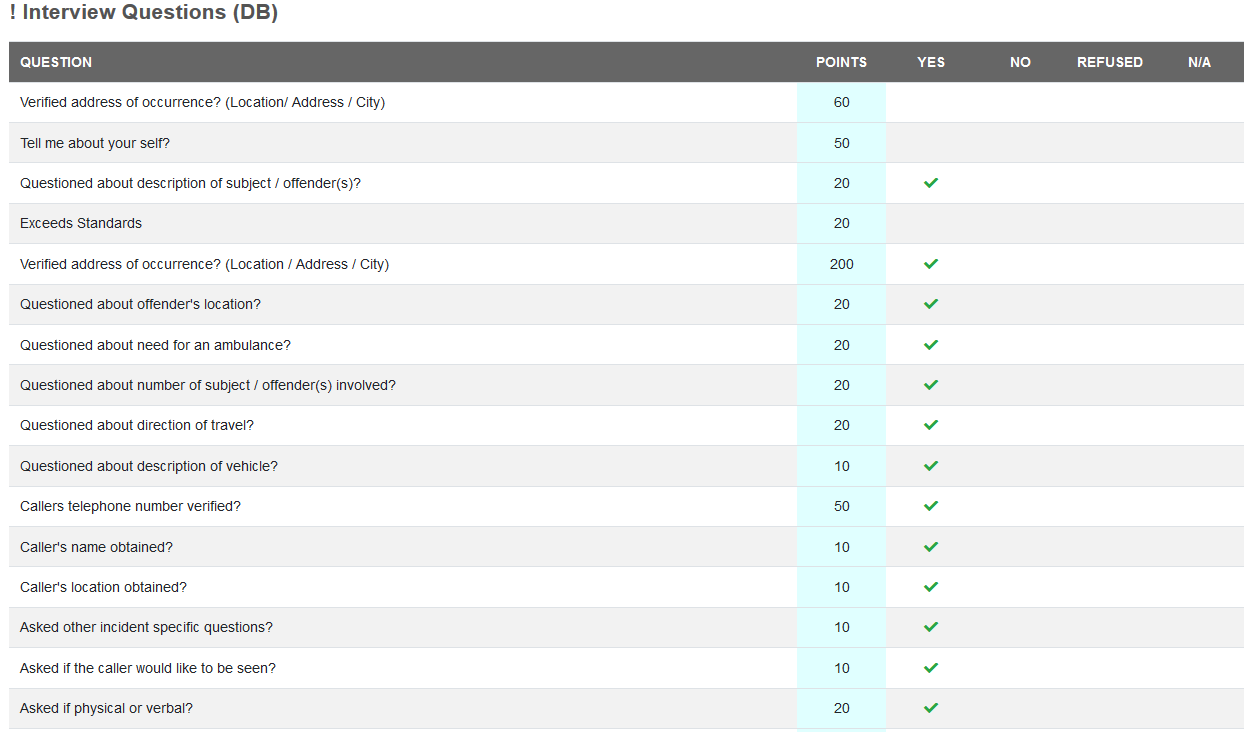Click the 200 points value cell
The width and height of the screenshot is (1244, 732).
tap(842, 264)
